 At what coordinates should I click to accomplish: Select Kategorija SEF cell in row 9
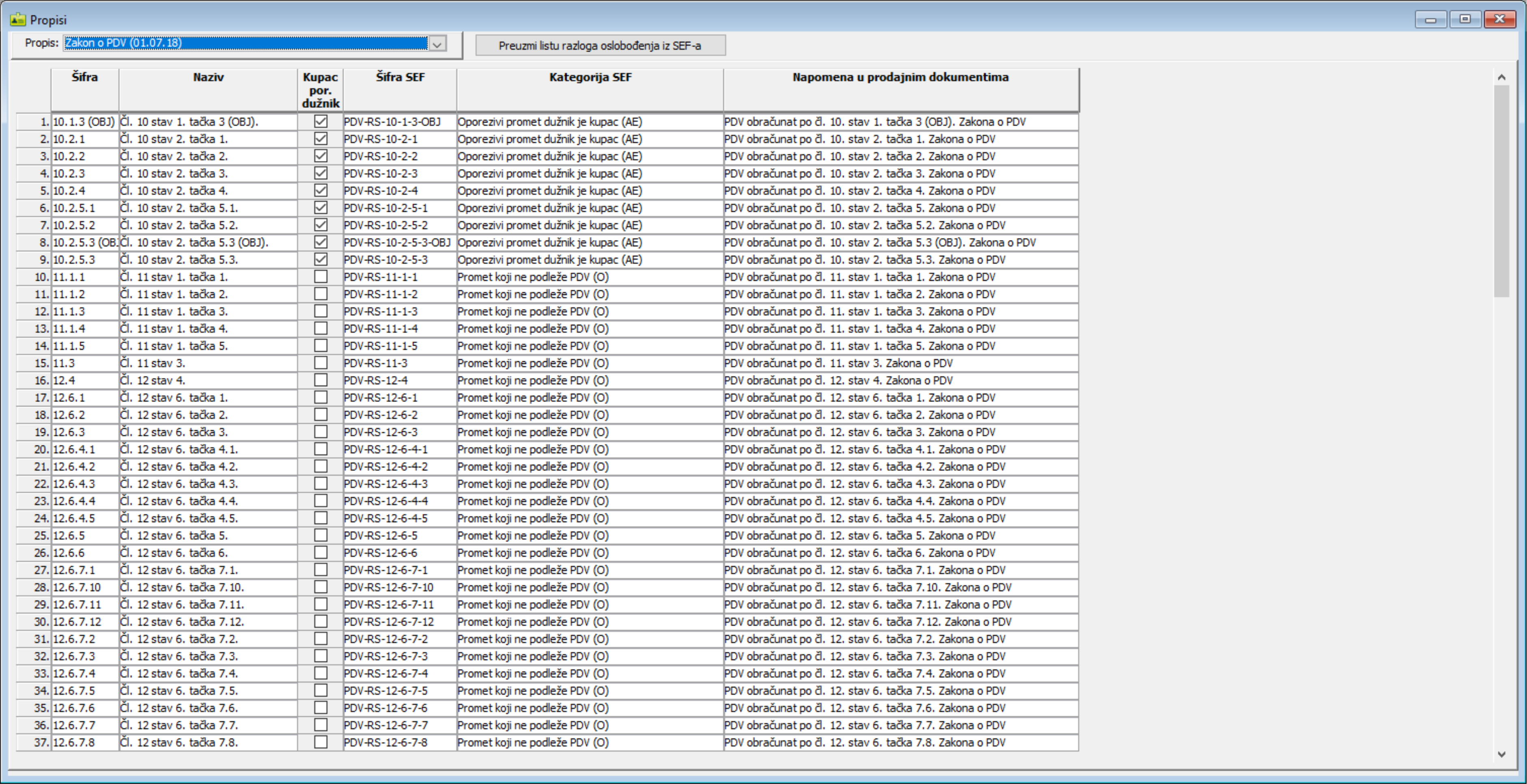pyautogui.click(x=590, y=260)
